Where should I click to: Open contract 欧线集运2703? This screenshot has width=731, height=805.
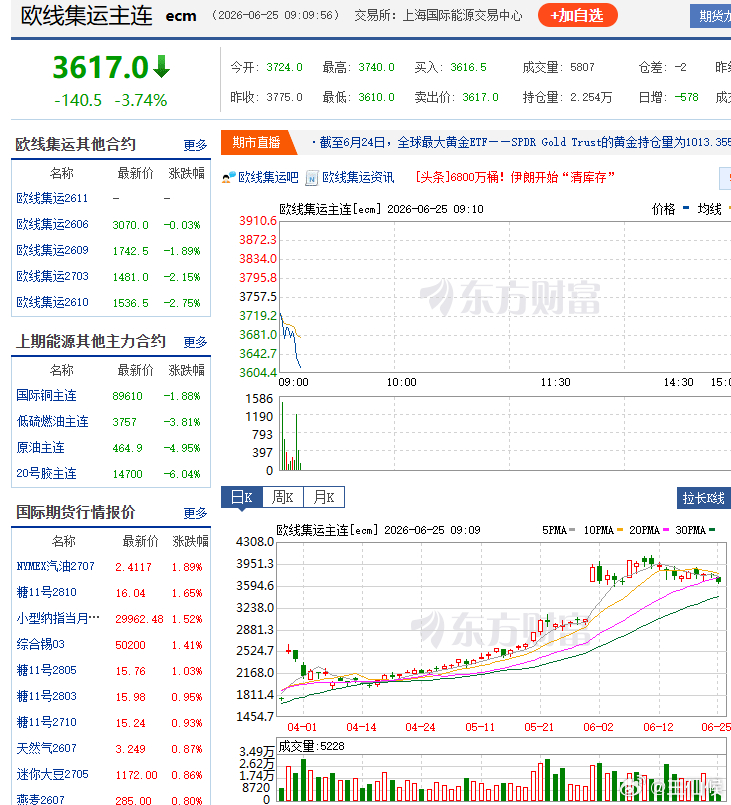(52, 276)
